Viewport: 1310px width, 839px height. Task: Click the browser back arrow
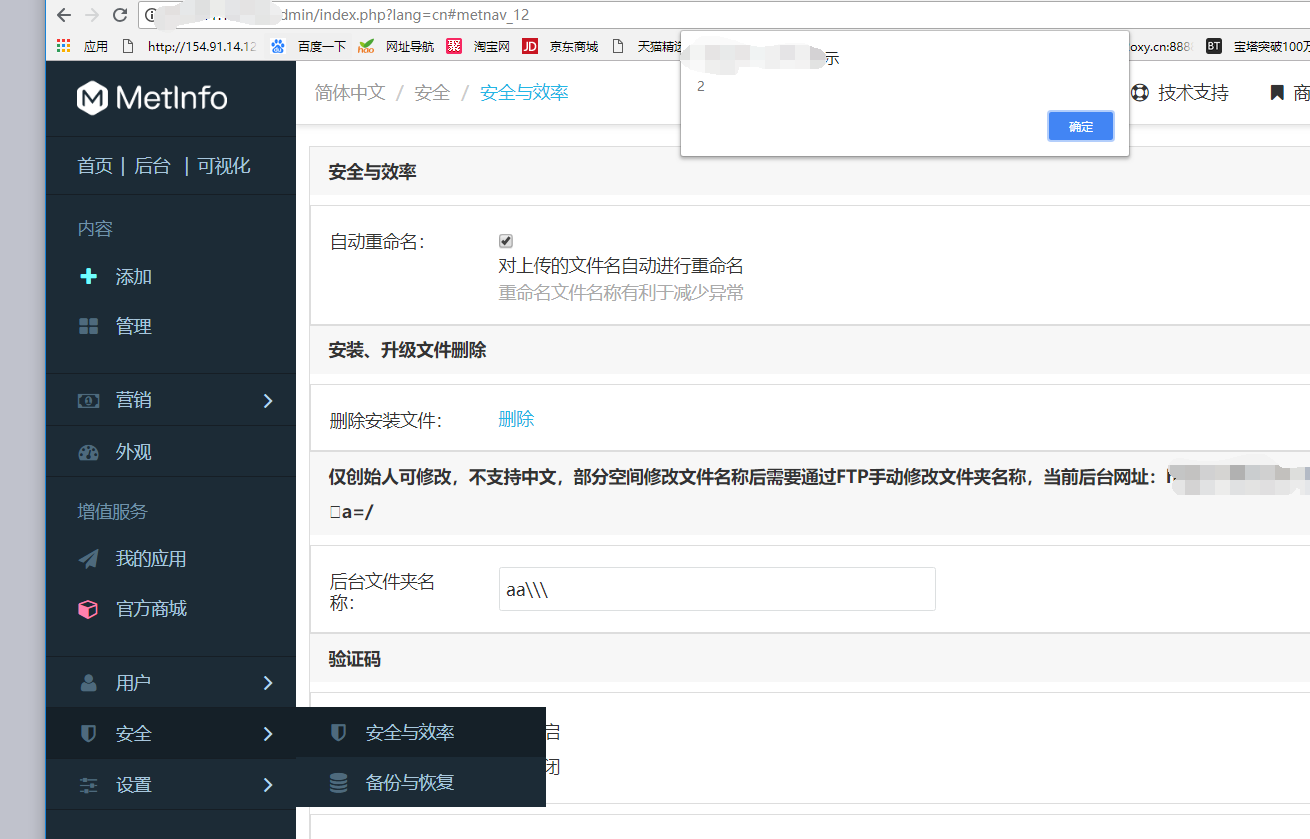63,15
